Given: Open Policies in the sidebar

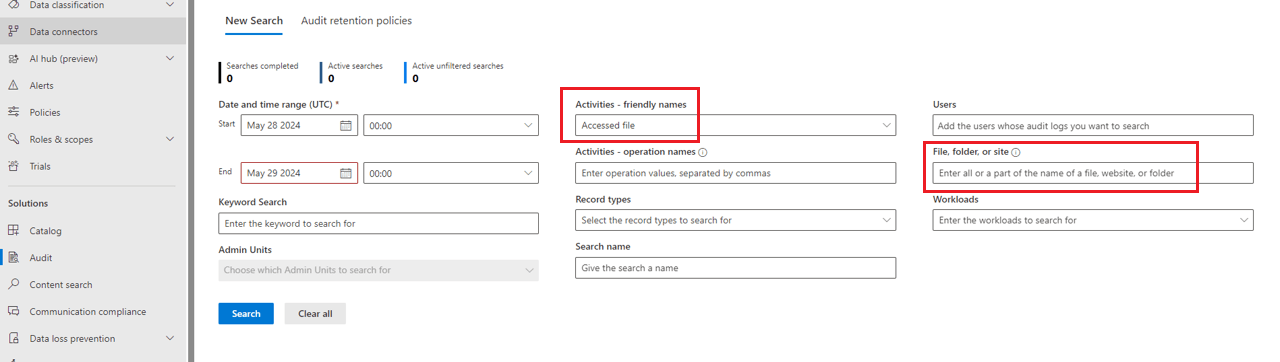Looking at the screenshot, I should click(x=93, y=113).
